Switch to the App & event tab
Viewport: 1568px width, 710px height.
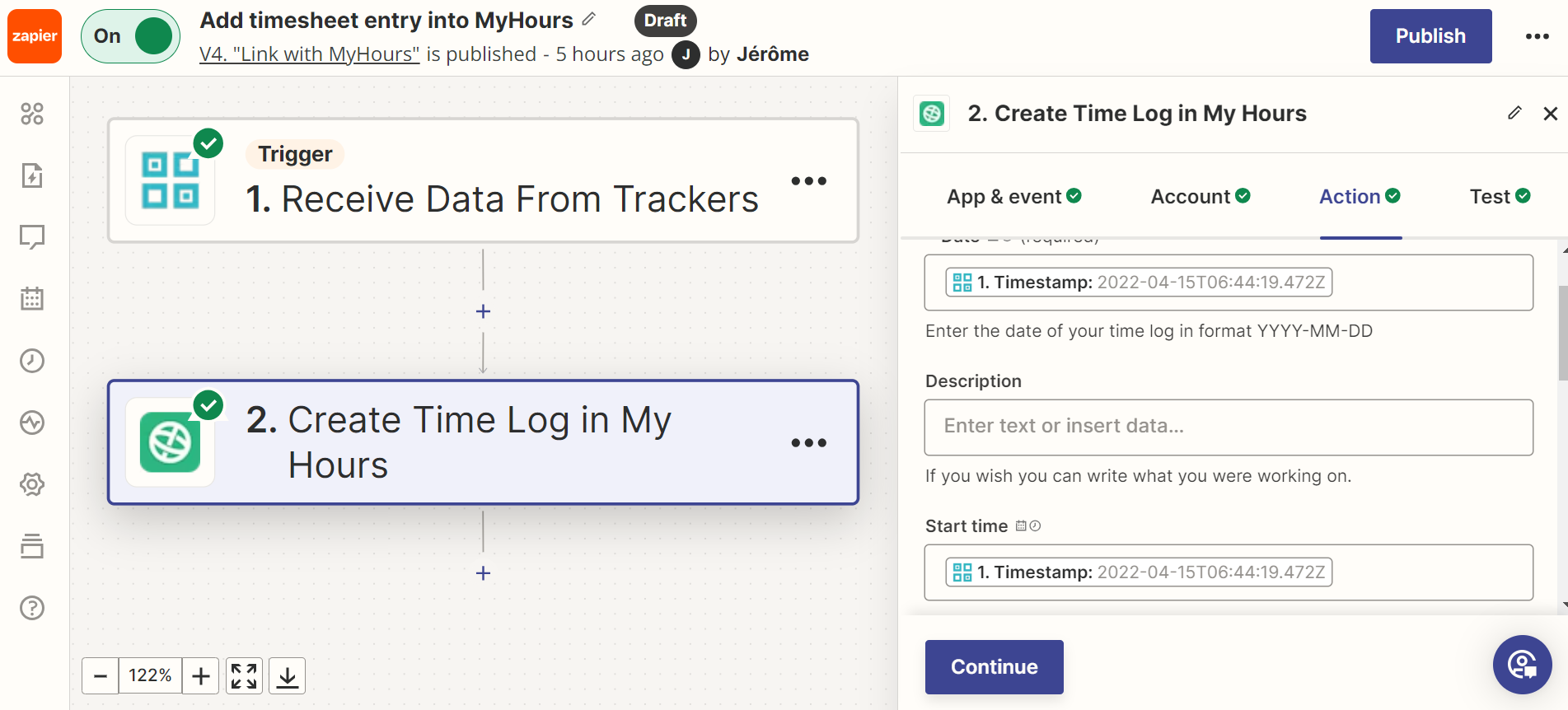point(1013,197)
